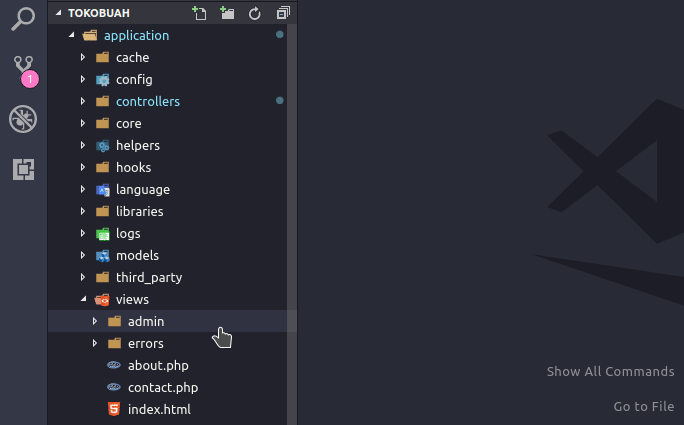Collapse the views folder arrow
This screenshot has width=684, height=425.
pyautogui.click(x=84, y=299)
